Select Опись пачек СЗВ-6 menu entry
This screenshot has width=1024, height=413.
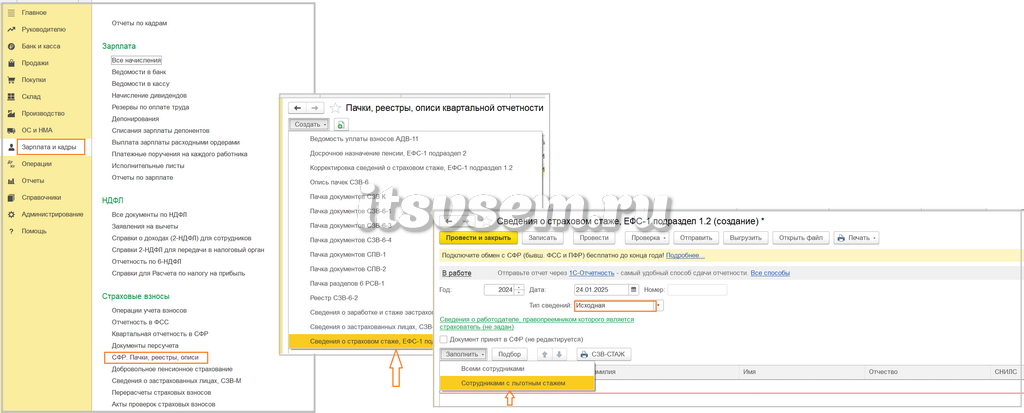[x=341, y=182]
